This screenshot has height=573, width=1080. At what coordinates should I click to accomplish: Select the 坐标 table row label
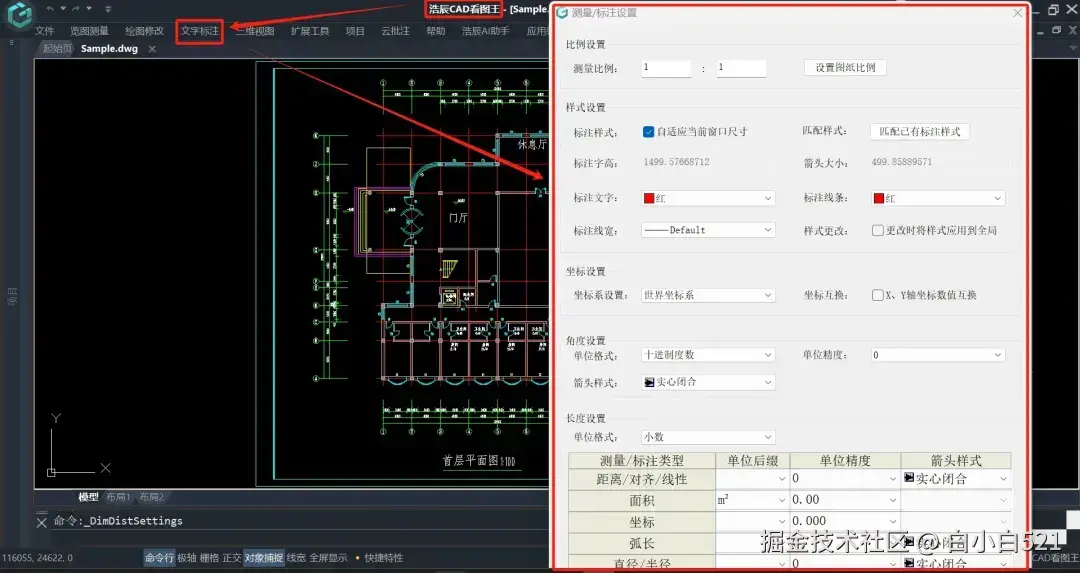[x=642, y=522]
